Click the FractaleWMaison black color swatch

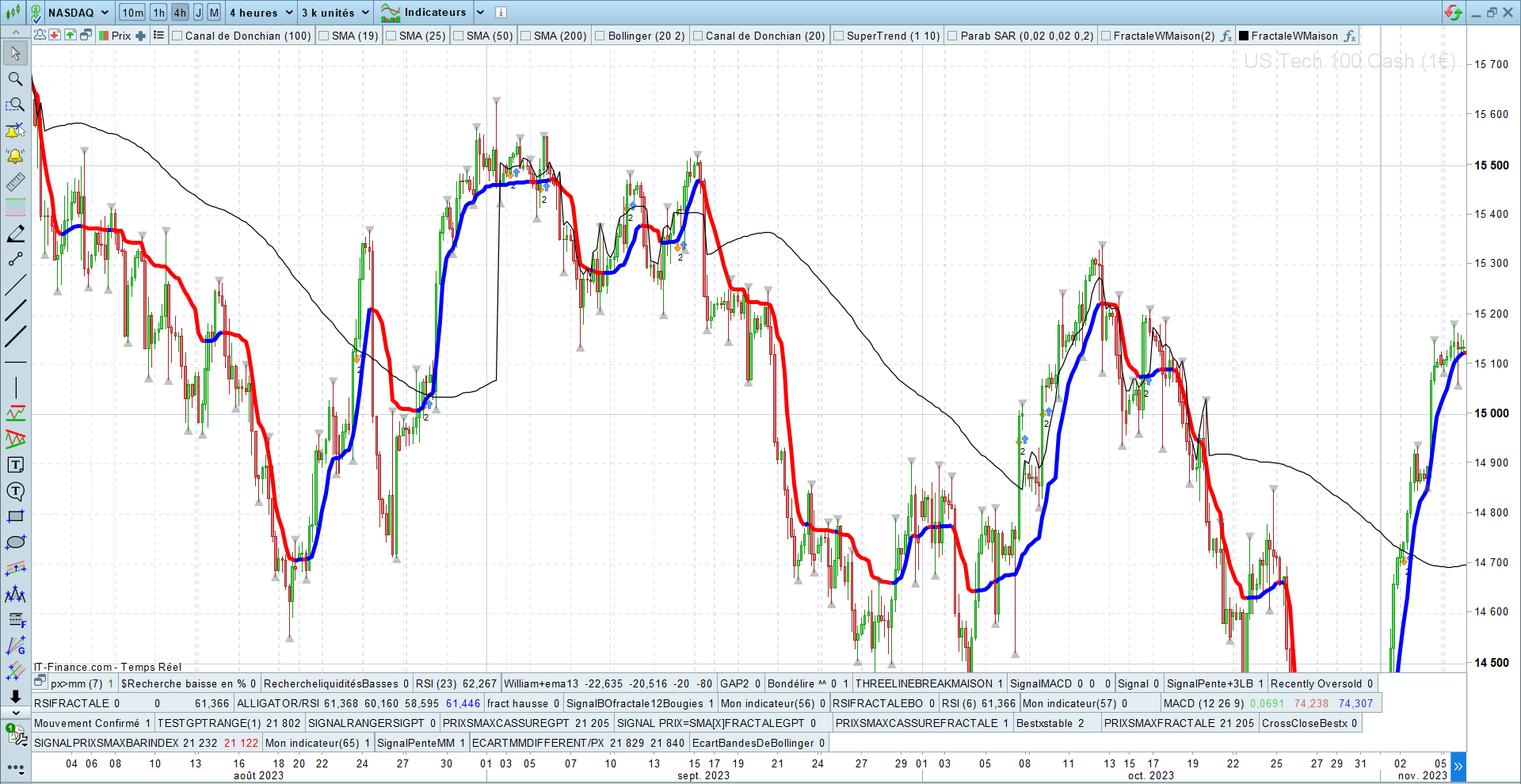(1244, 36)
